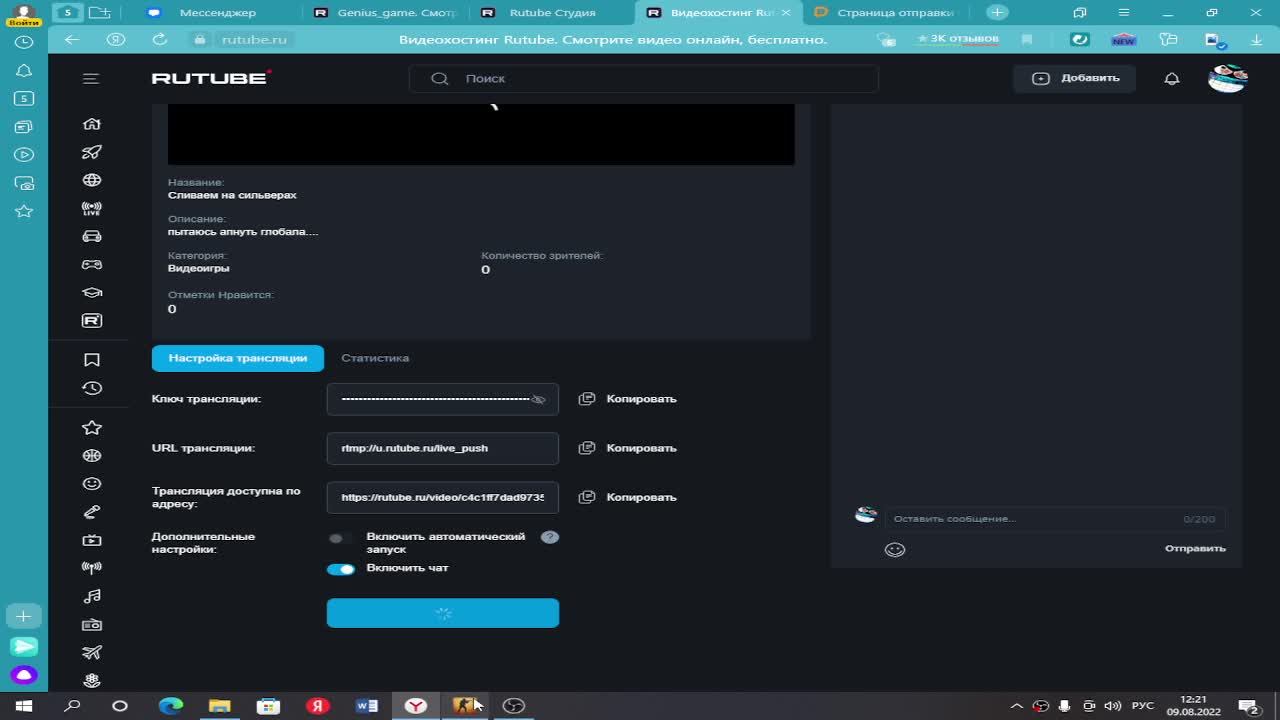
Task: Click the 'Добавить' button
Action: point(1075,78)
